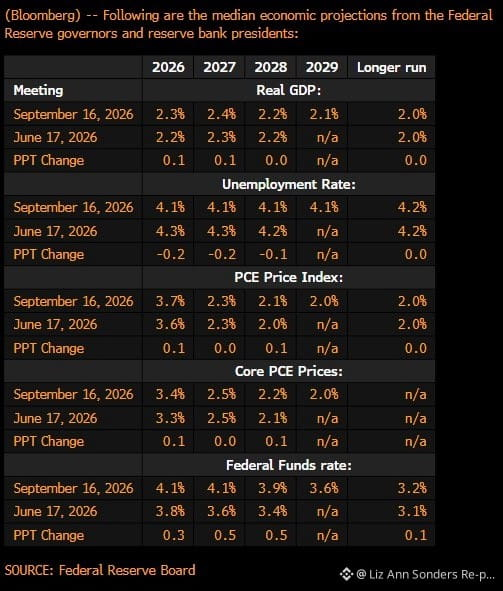Click the SOURCE: Federal Reserve Board text
The width and height of the screenshot is (503, 591).
tap(100, 570)
